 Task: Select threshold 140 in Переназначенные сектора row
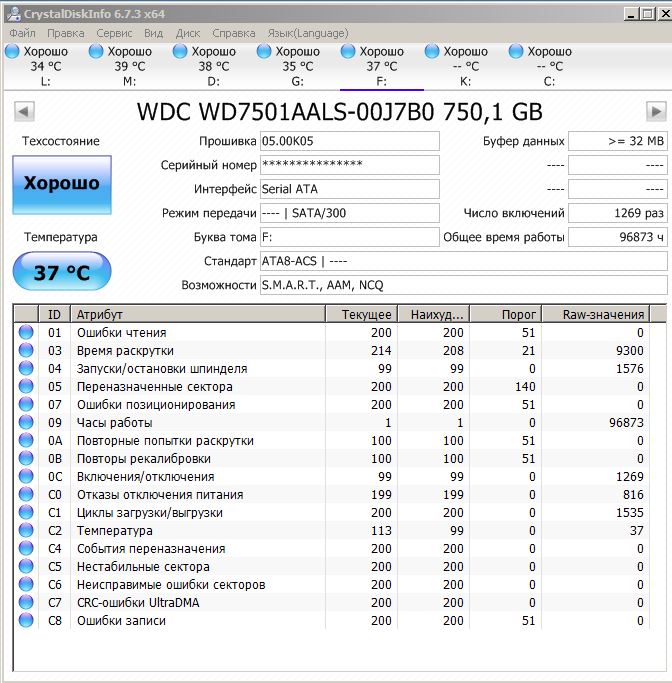click(525, 386)
